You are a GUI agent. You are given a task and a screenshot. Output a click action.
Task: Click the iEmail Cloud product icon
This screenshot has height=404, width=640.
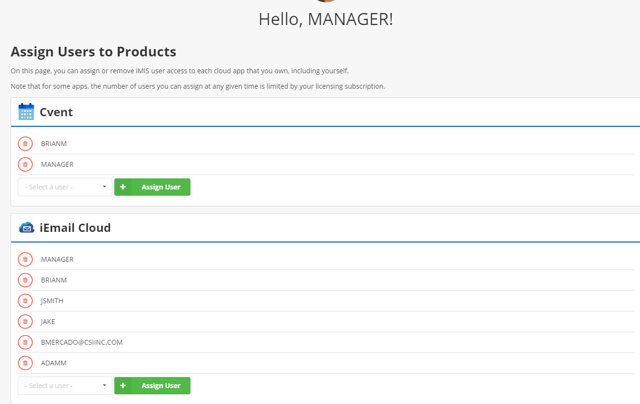[26, 228]
